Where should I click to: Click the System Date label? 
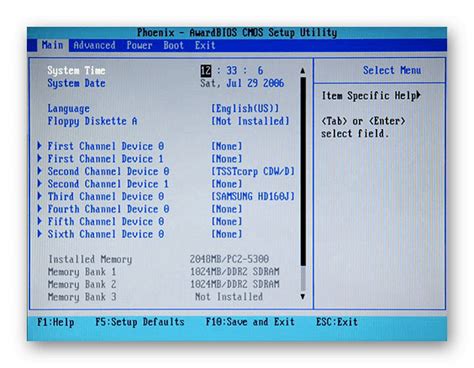pyautogui.click(x=76, y=83)
